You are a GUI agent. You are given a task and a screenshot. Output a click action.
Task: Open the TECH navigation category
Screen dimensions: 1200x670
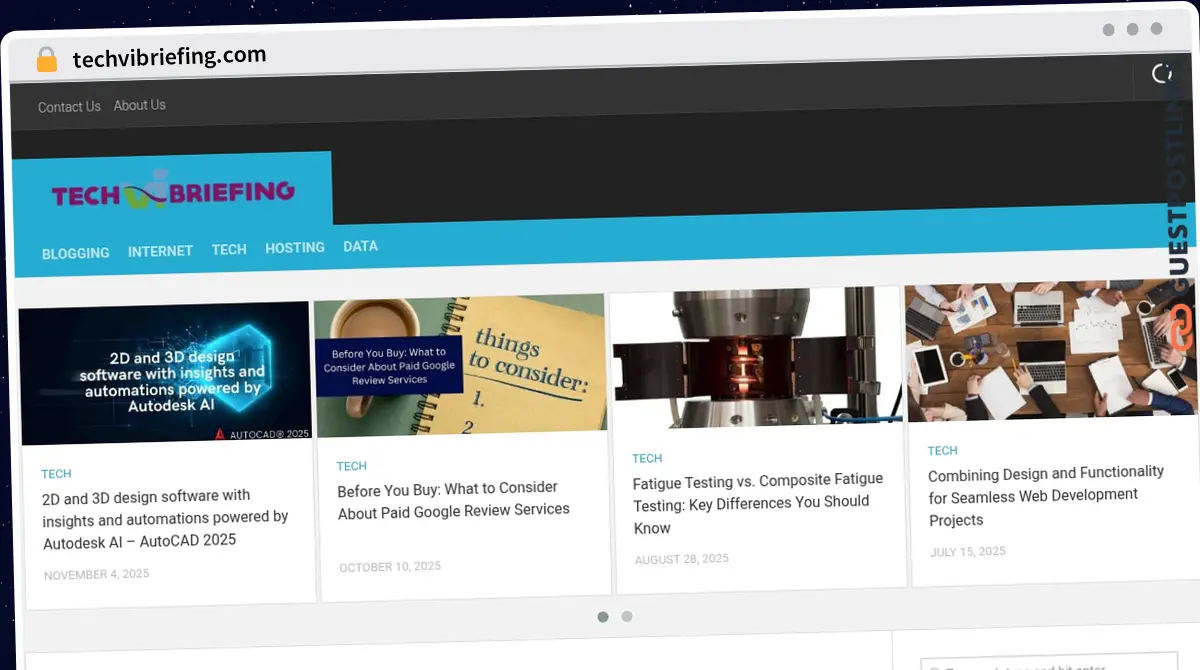tap(229, 249)
